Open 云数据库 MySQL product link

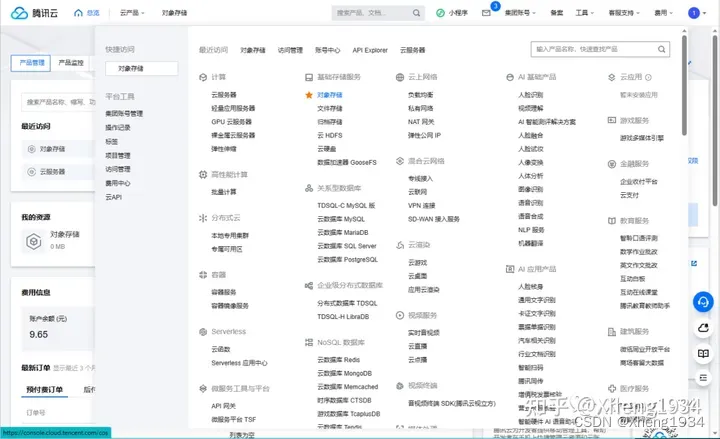click(341, 219)
